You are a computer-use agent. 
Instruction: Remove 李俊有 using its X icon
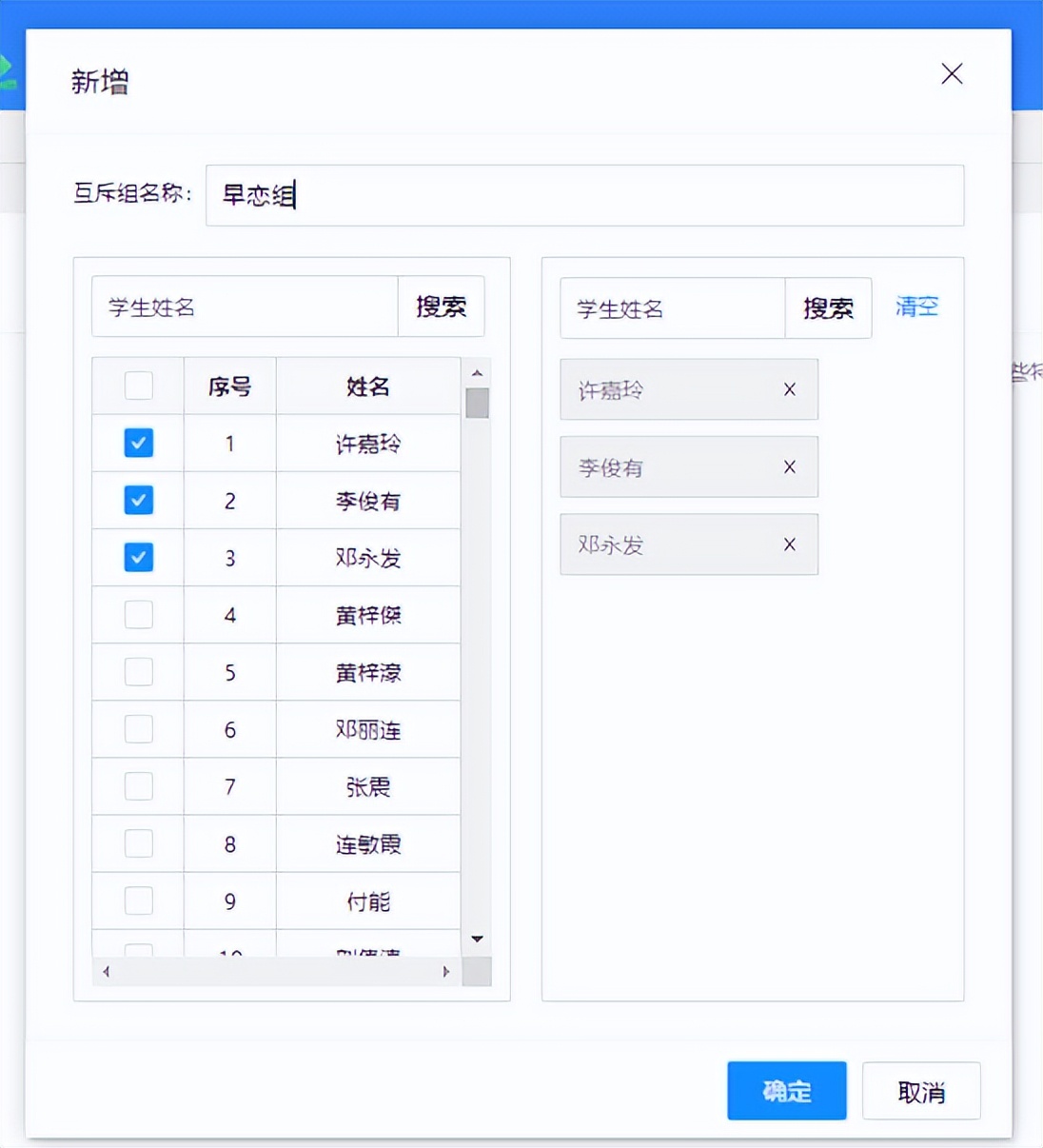[x=788, y=467]
